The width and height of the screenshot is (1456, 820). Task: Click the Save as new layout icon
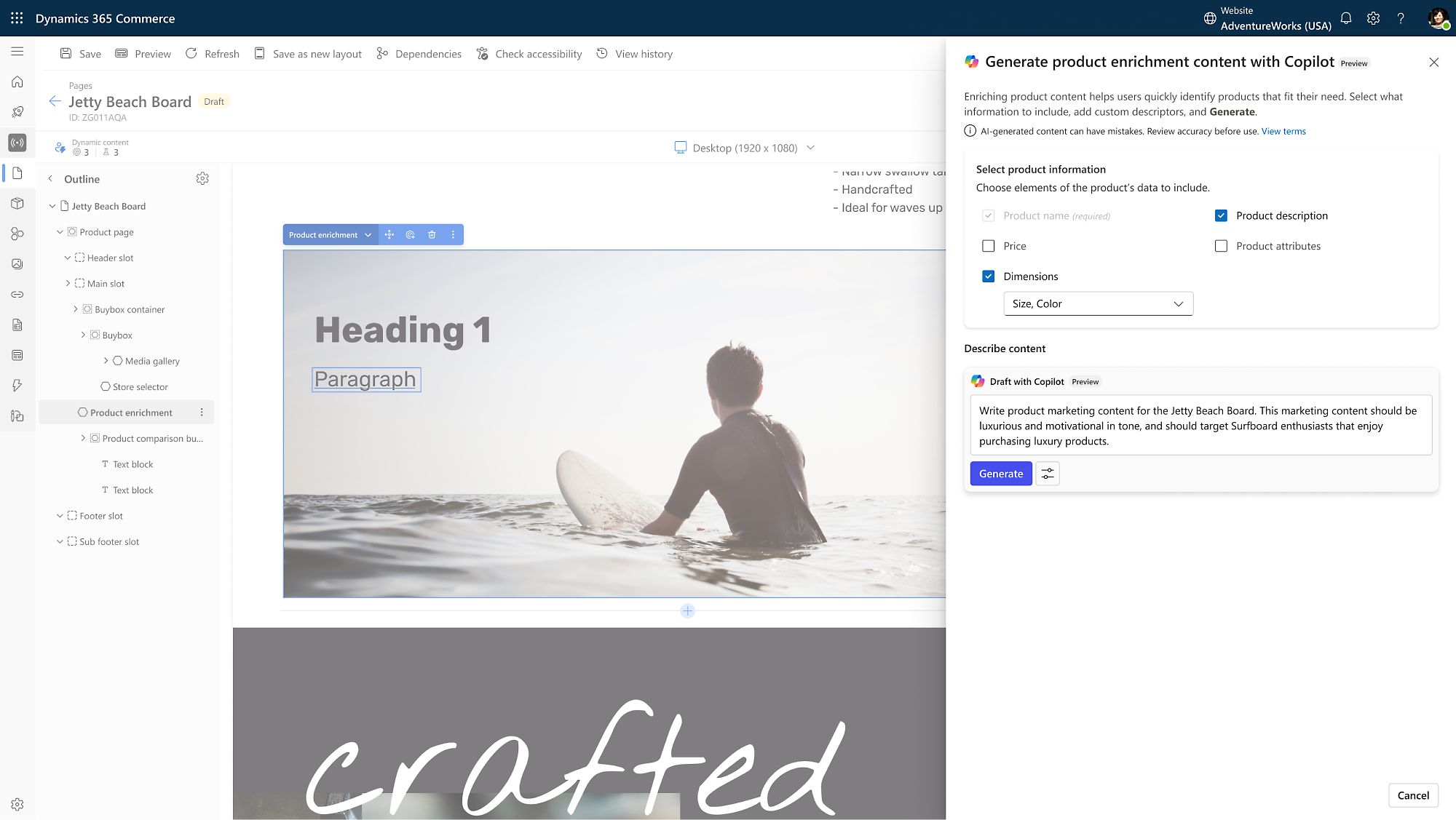click(x=261, y=53)
